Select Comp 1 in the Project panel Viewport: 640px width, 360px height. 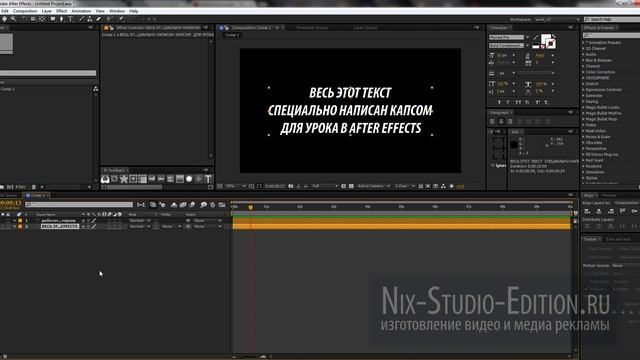click(x=7, y=89)
